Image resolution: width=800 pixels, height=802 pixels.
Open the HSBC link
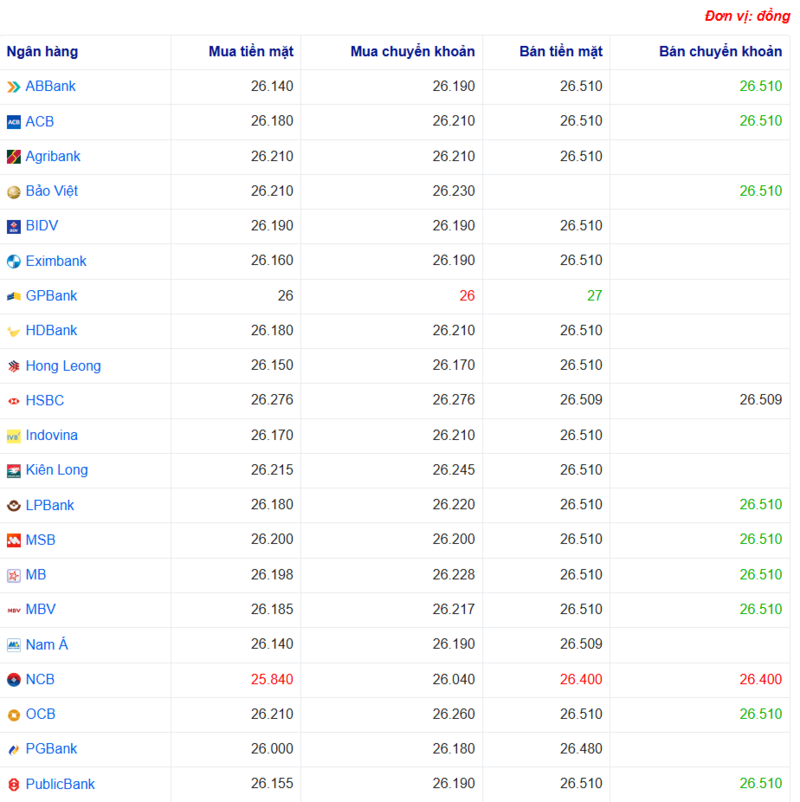[45, 400]
